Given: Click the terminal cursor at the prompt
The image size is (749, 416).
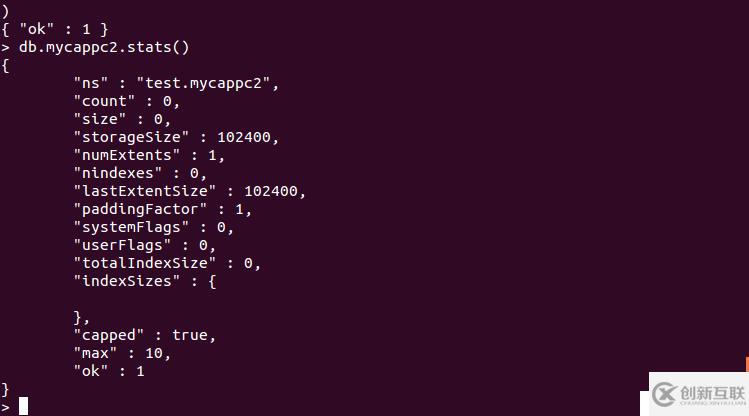Looking at the screenshot, I should (x=23, y=405).
